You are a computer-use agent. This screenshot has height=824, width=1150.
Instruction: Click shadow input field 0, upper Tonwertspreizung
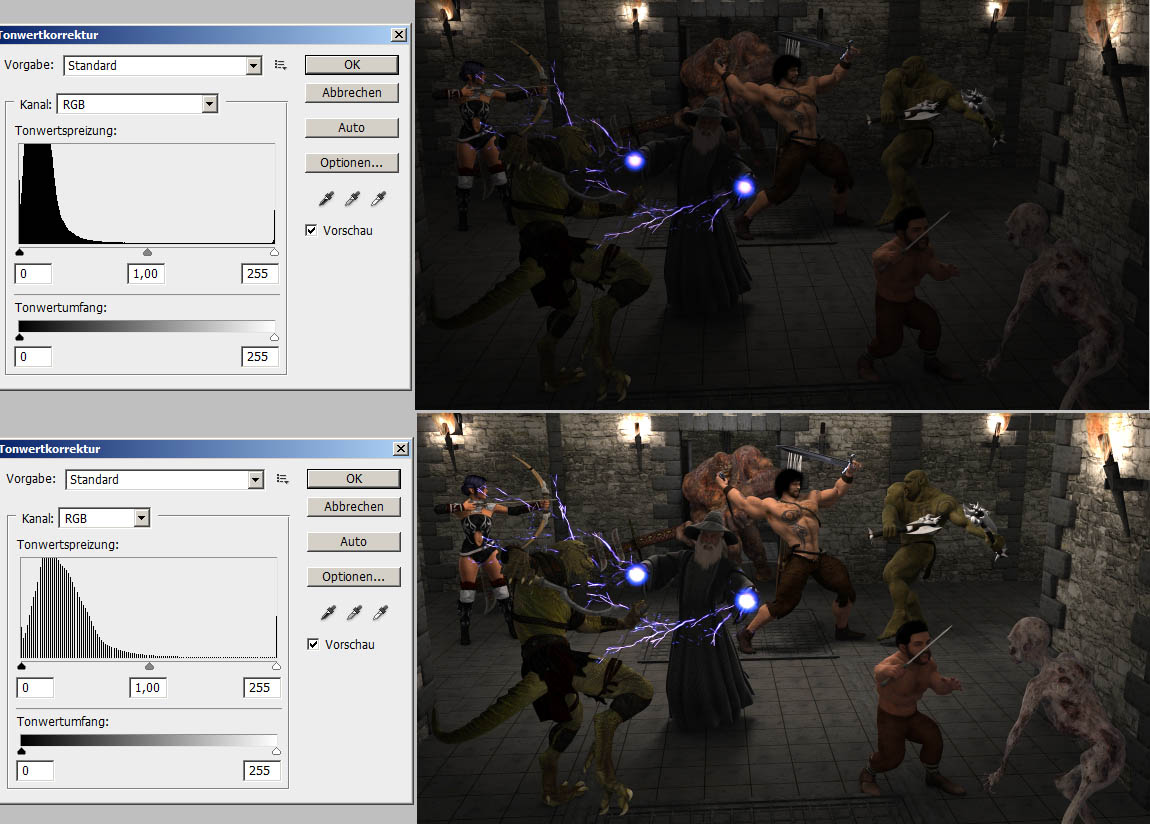tap(33, 273)
